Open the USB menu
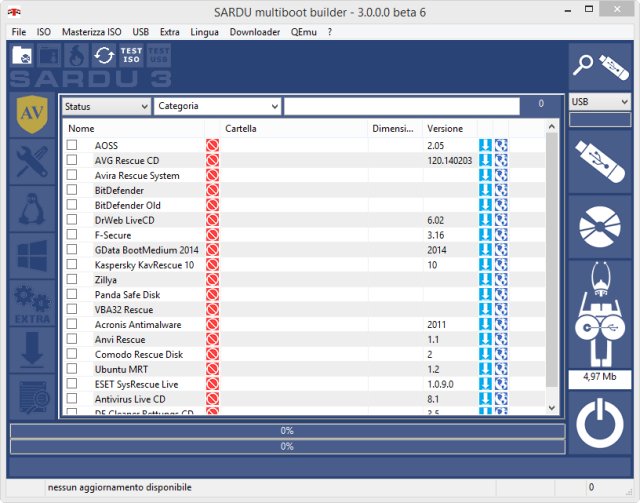 (140, 32)
